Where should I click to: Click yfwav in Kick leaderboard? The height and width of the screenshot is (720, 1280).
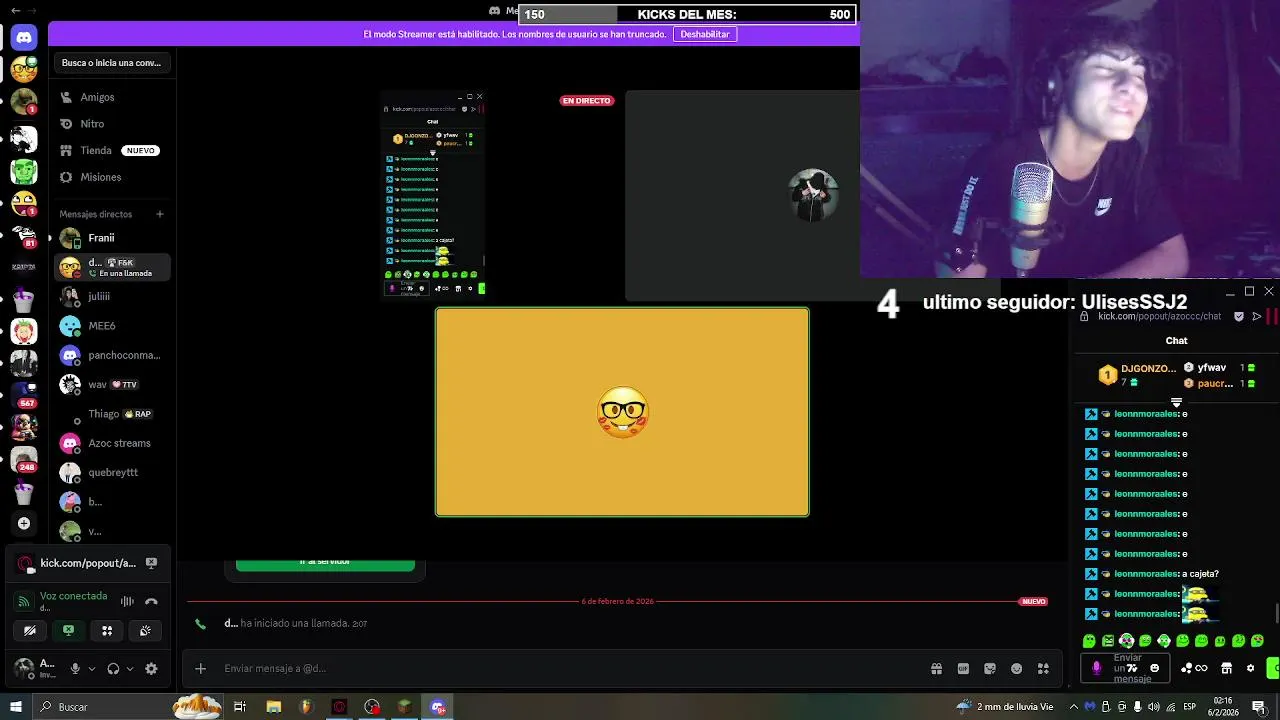1211,368
